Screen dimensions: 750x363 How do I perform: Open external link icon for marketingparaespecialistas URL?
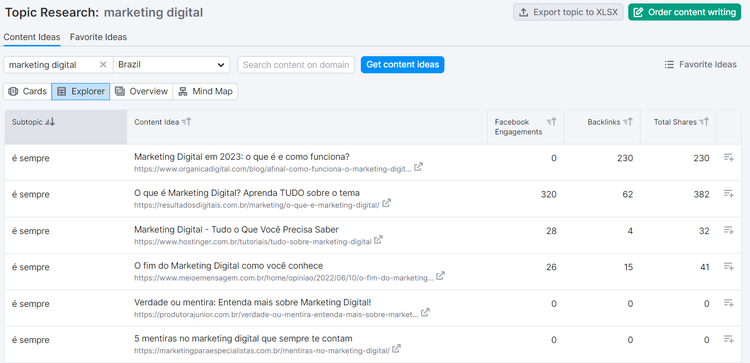coord(397,349)
